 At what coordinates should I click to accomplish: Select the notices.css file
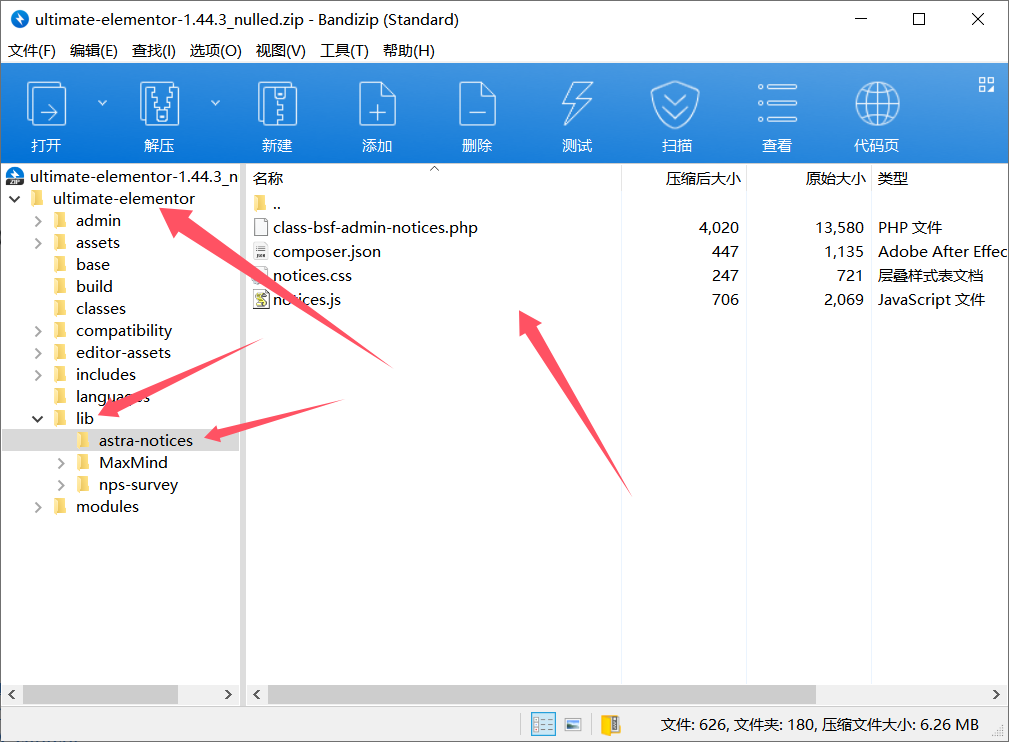click(x=312, y=276)
